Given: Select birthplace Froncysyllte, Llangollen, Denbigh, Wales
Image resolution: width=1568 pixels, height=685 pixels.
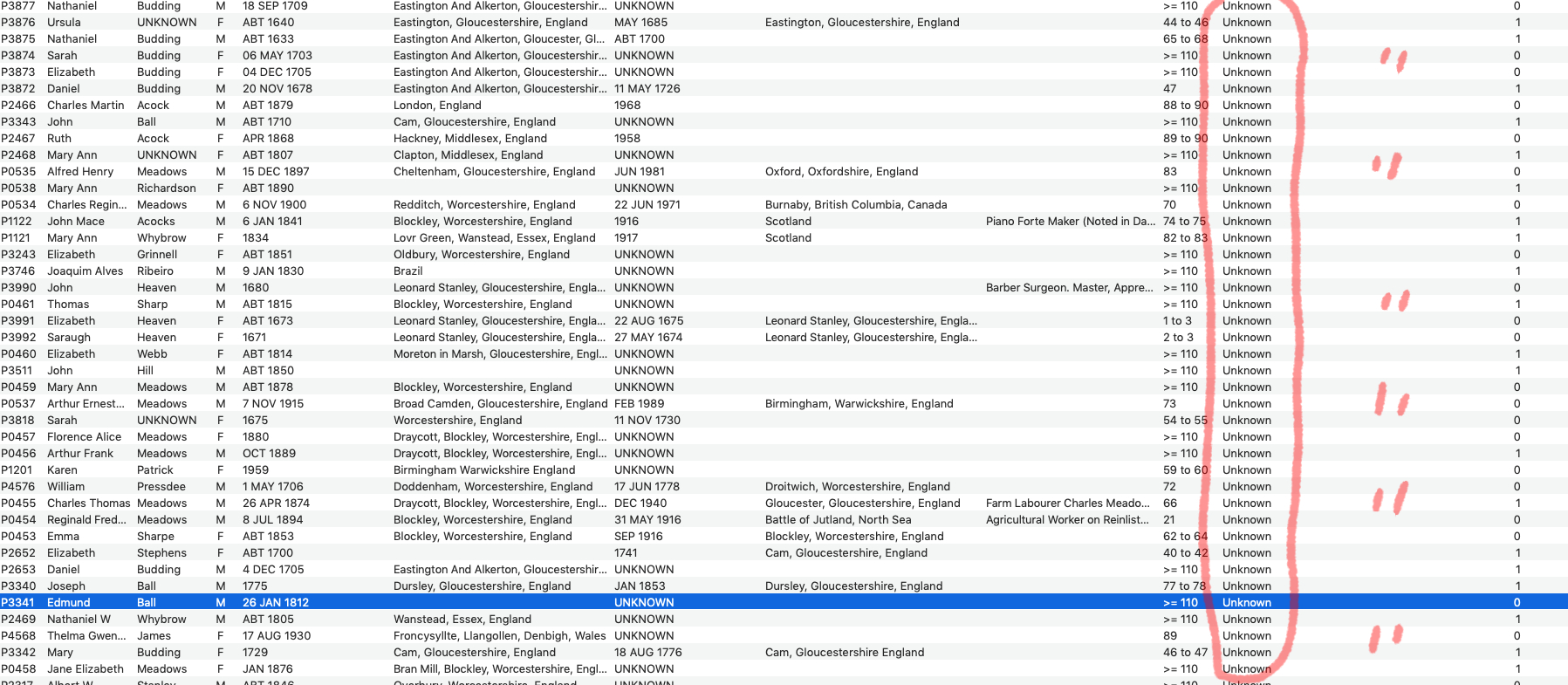Looking at the screenshot, I should coord(500,636).
